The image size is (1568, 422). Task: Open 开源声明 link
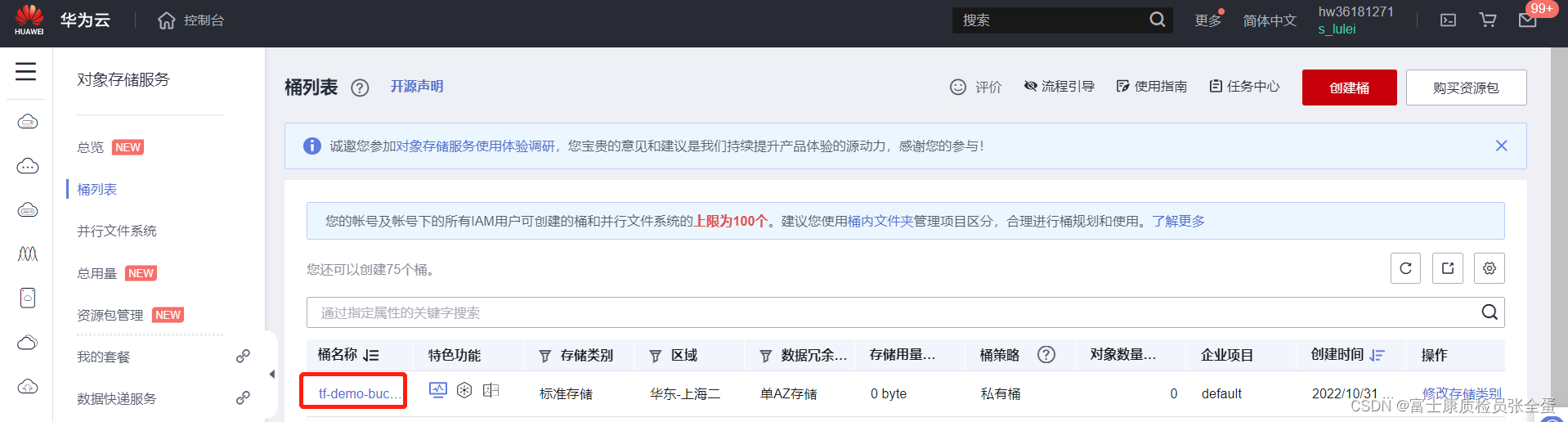(417, 87)
